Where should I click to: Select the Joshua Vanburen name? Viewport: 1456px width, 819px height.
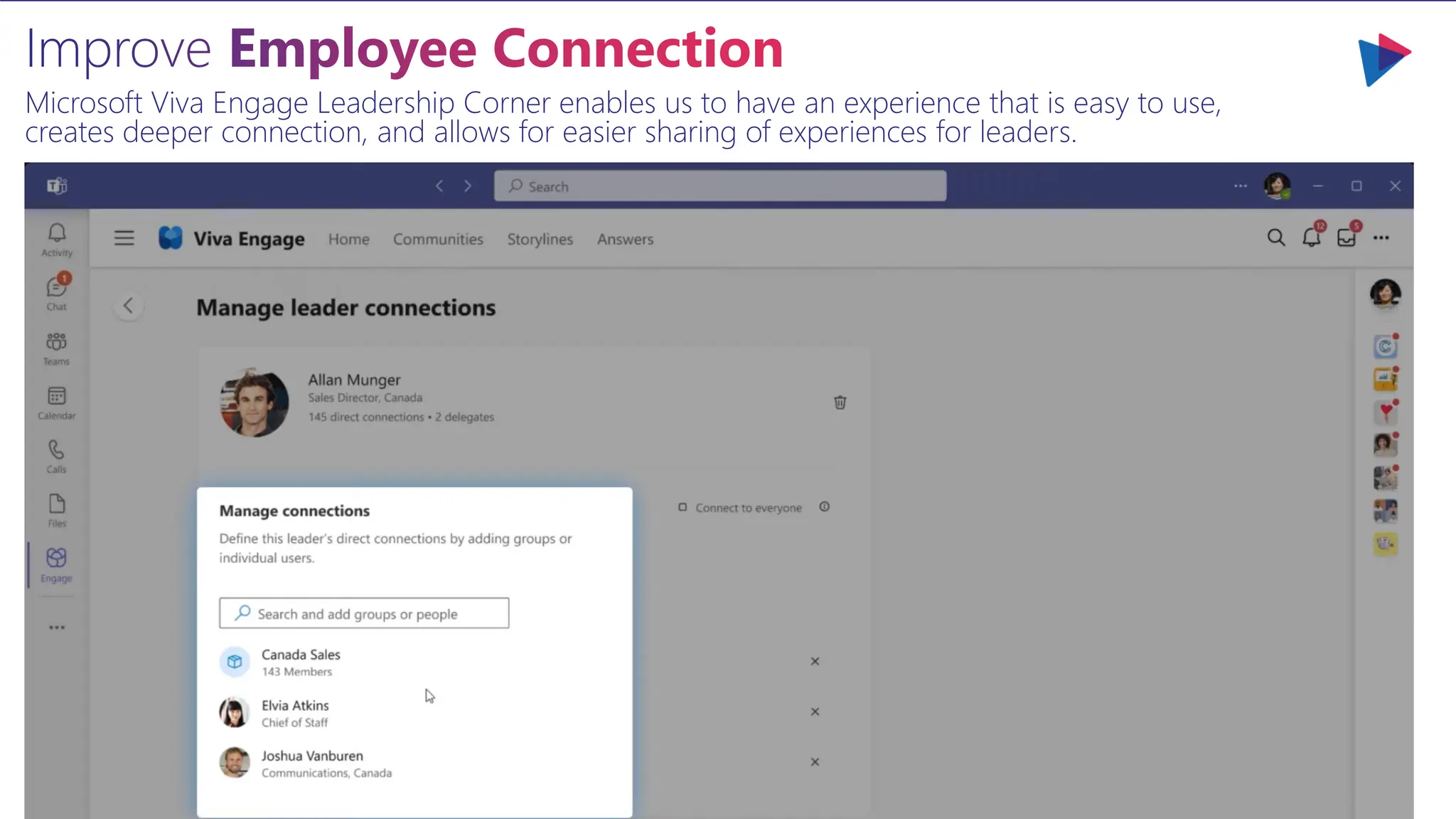pyautogui.click(x=312, y=756)
